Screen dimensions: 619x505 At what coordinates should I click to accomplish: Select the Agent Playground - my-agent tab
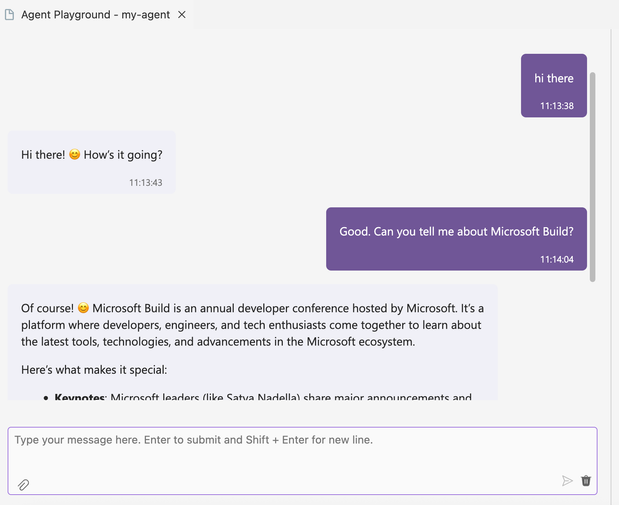[x=97, y=15]
